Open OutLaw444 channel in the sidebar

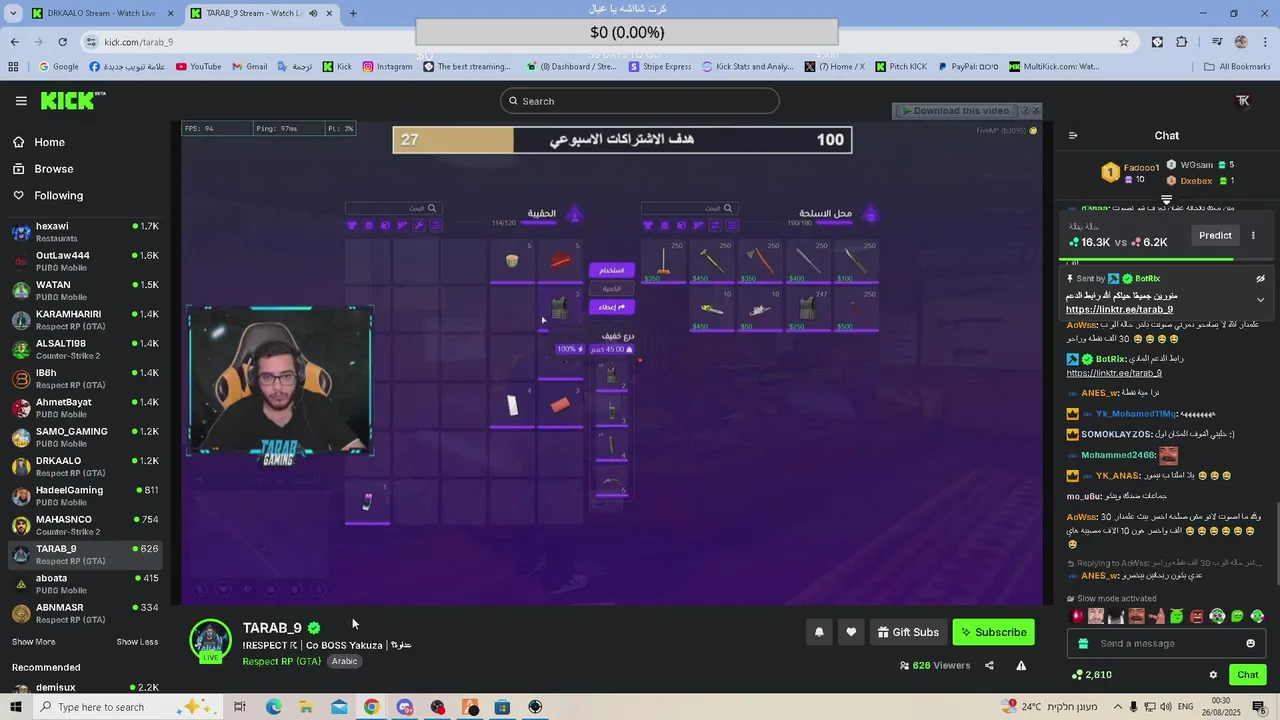[85, 261]
